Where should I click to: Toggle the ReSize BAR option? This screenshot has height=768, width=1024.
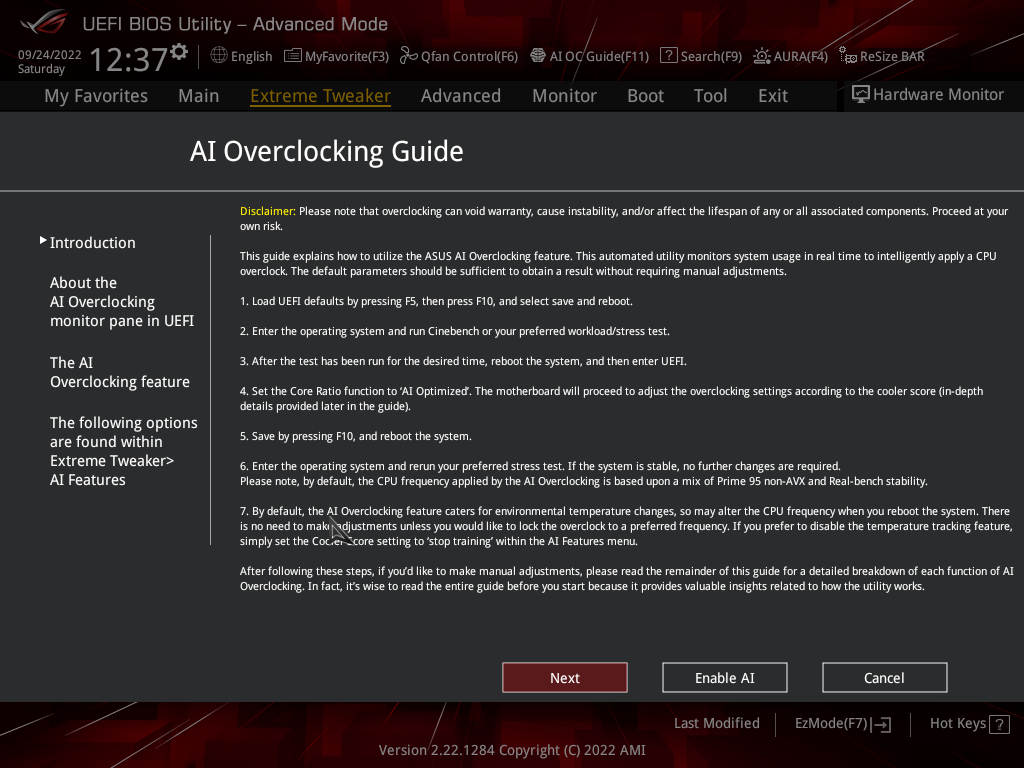[881, 56]
